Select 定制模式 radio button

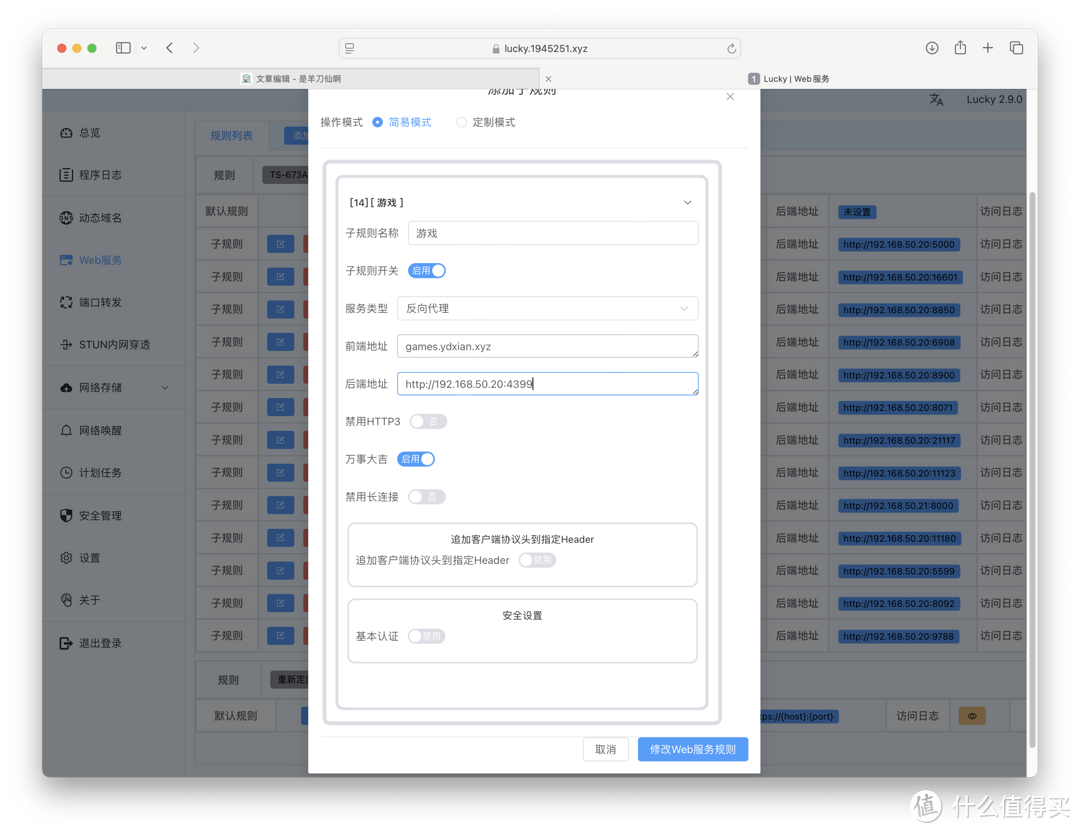[461, 122]
